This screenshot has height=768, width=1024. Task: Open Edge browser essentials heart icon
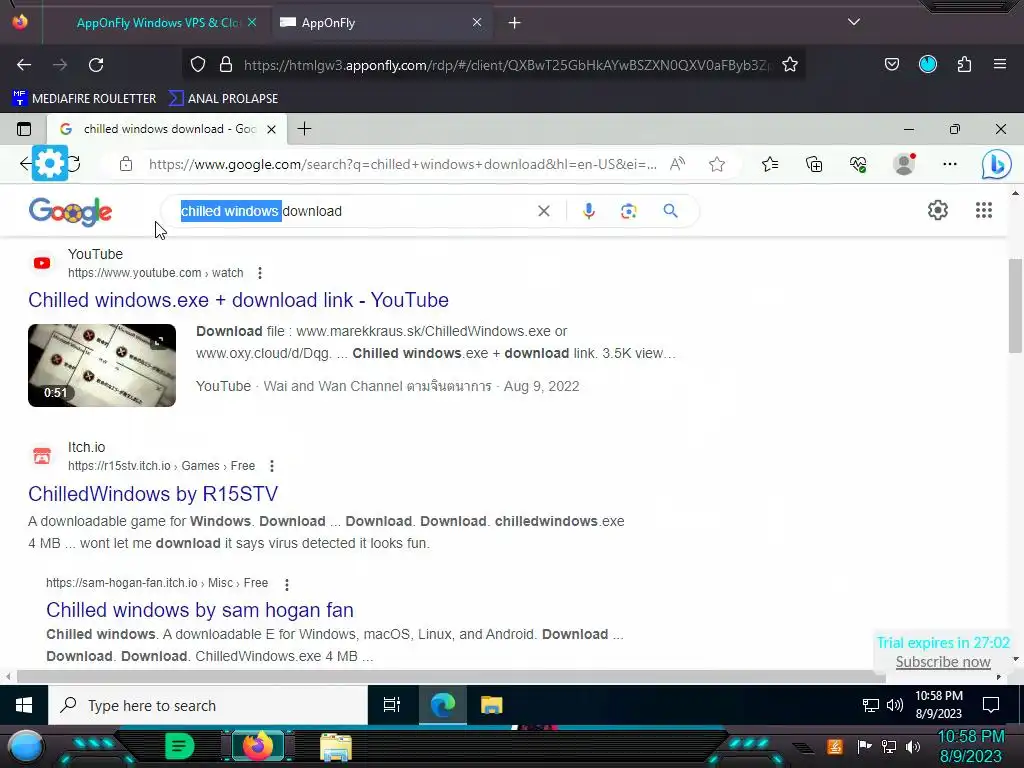[x=858, y=164]
